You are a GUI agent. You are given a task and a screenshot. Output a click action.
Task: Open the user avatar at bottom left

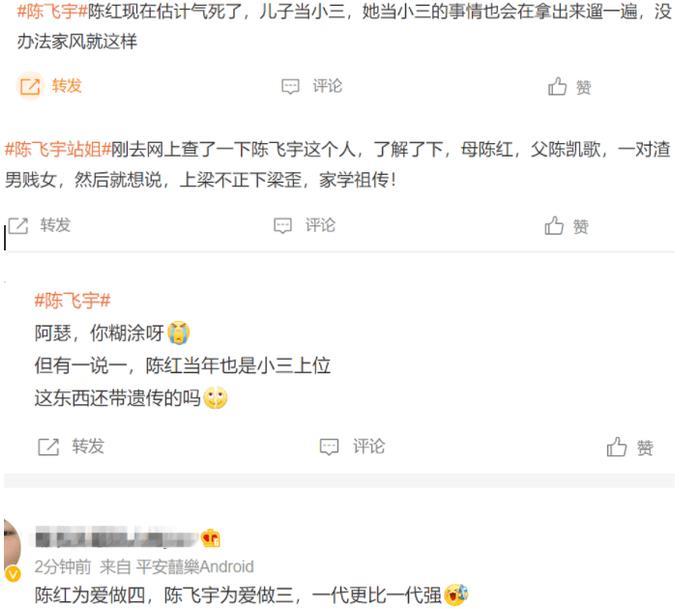coord(12,547)
